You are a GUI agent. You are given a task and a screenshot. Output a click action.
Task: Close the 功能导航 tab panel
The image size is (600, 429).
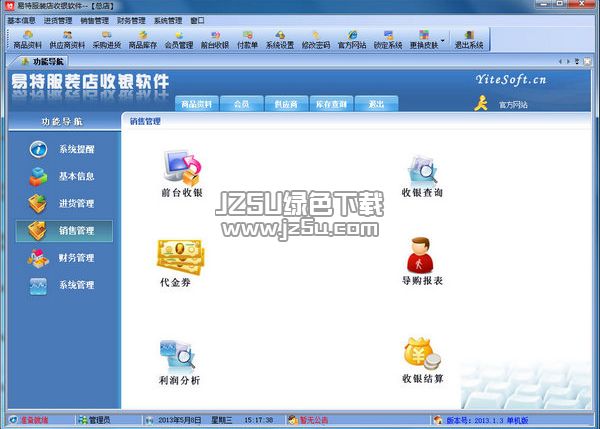(x=588, y=61)
